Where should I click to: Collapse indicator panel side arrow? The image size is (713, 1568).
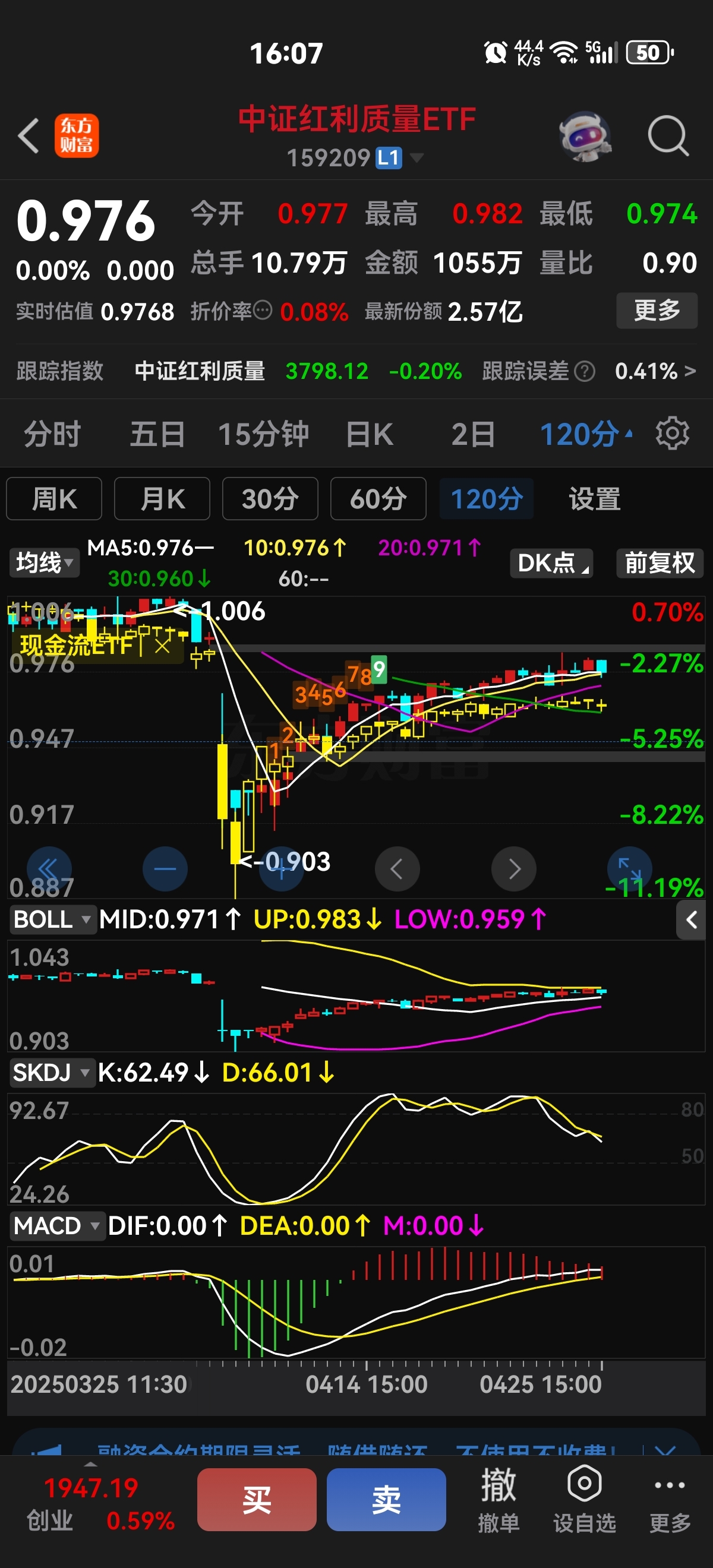[x=691, y=920]
